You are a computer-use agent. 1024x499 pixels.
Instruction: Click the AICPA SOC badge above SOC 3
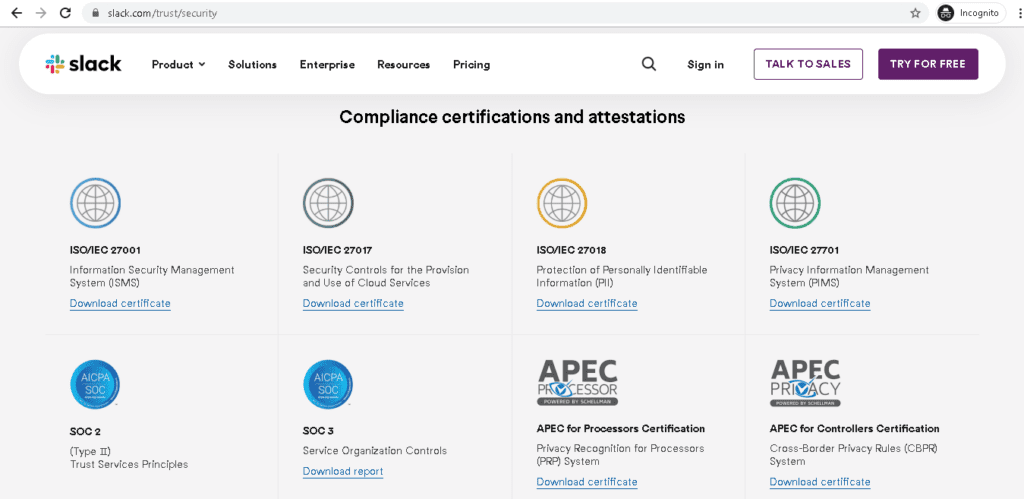[x=328, y=385]
